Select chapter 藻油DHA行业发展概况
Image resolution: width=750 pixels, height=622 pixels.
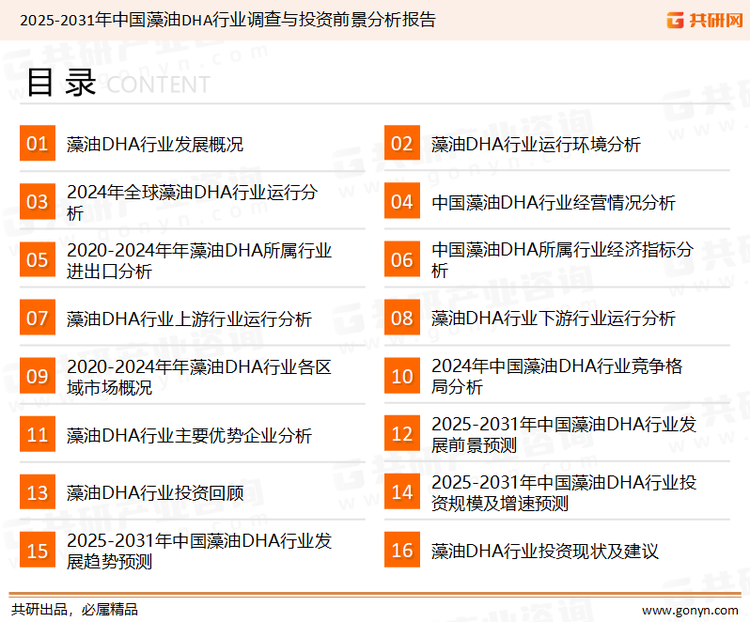[x=155, y=144]
